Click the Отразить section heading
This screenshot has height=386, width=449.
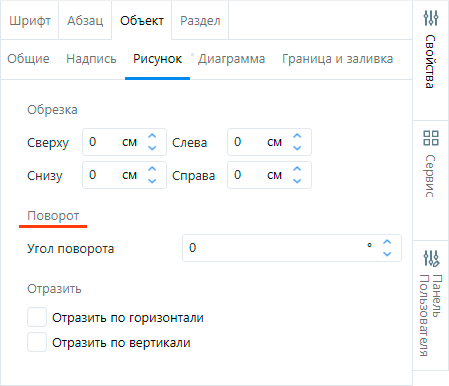(x=54, y=289)
